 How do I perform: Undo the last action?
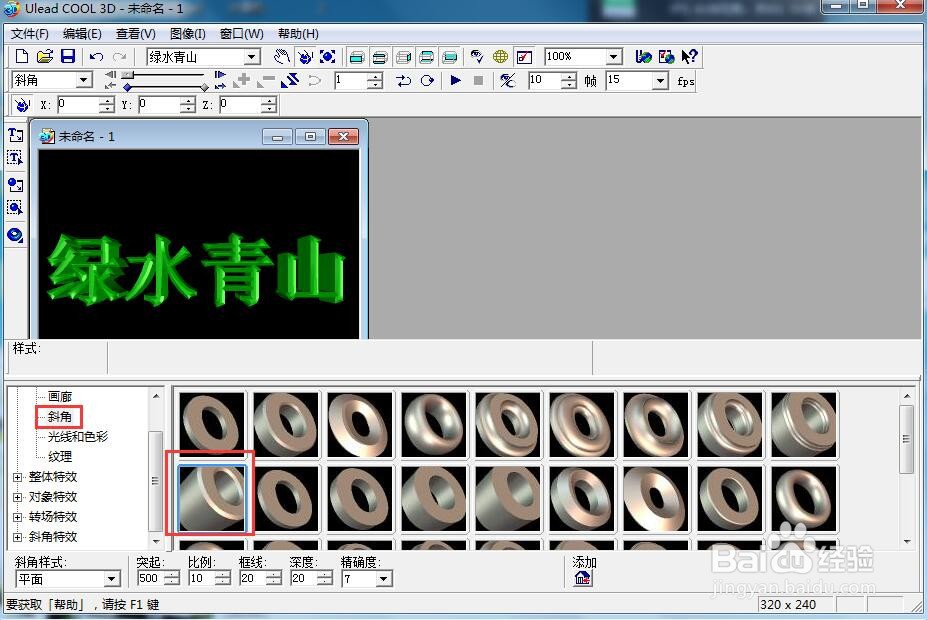coord(96,57)
